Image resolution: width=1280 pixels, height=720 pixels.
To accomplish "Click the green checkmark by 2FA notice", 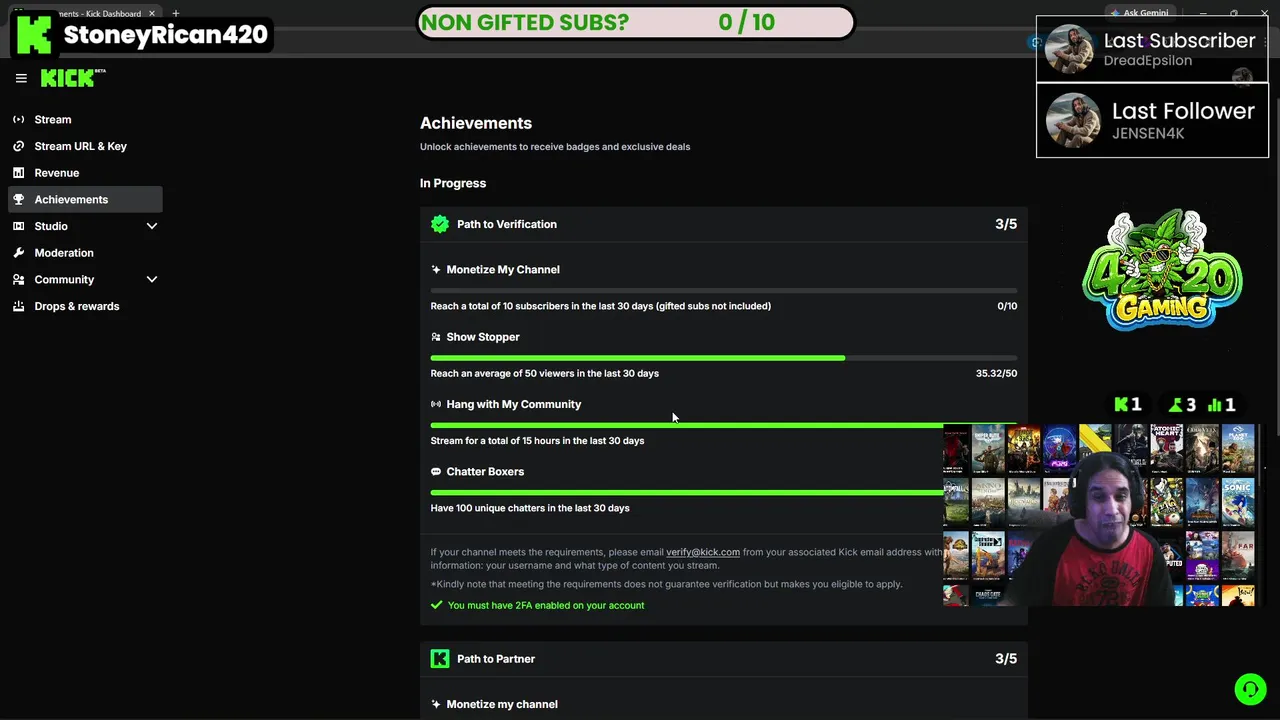I will (x=436, y=605).
